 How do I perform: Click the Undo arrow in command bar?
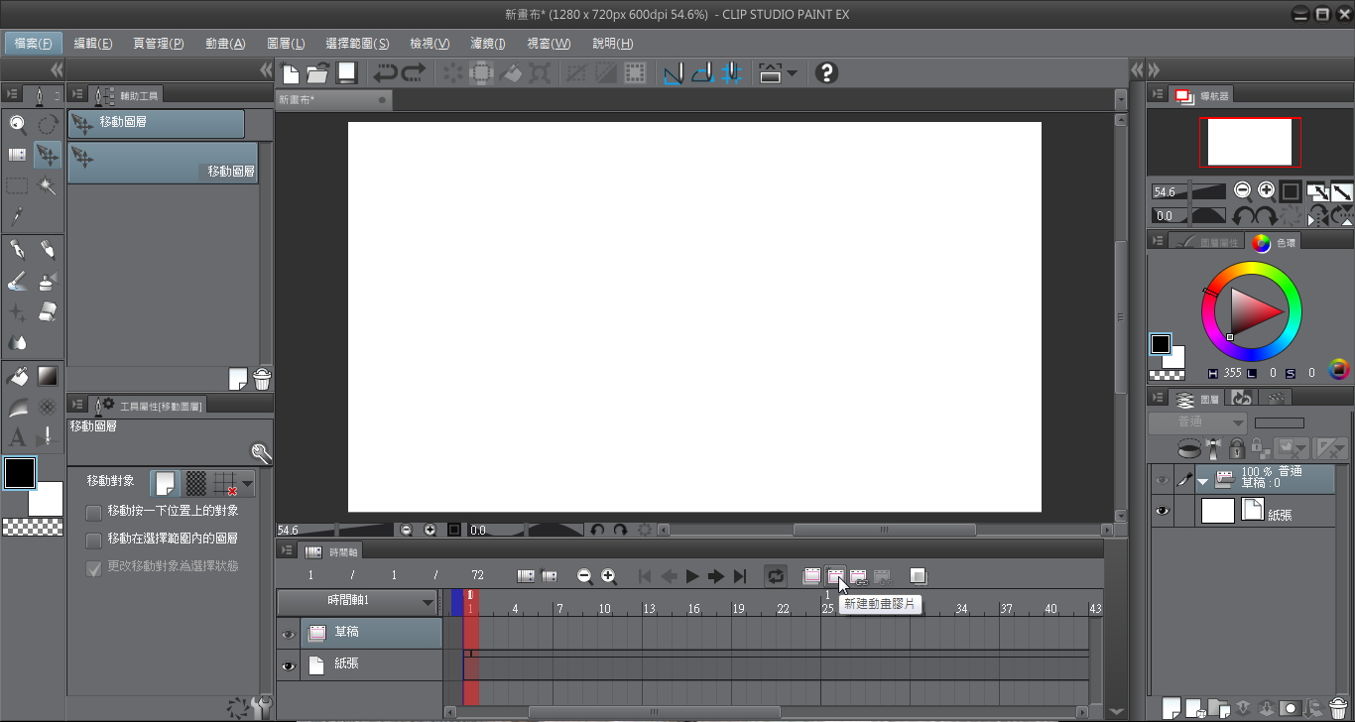385,73
